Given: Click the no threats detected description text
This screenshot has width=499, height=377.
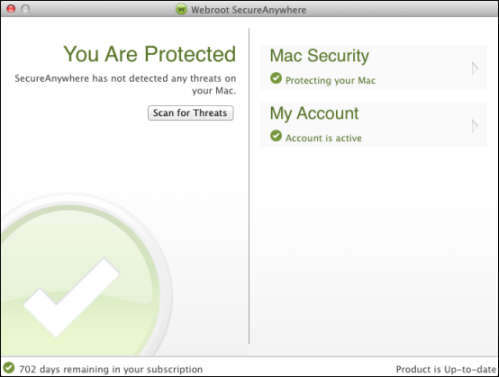Looking at the screenshot, I should tap(125, 84).
